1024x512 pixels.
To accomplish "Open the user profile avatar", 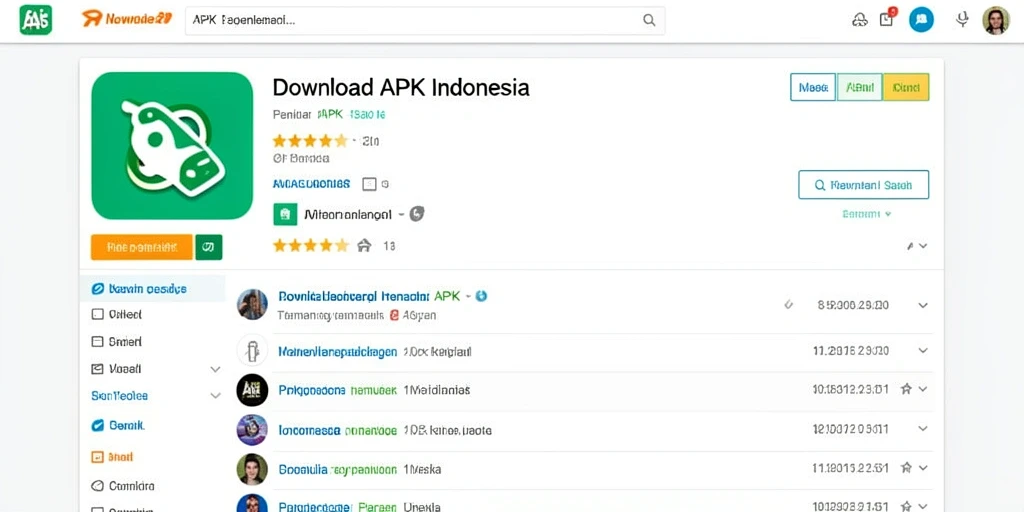I will (996, 20).
